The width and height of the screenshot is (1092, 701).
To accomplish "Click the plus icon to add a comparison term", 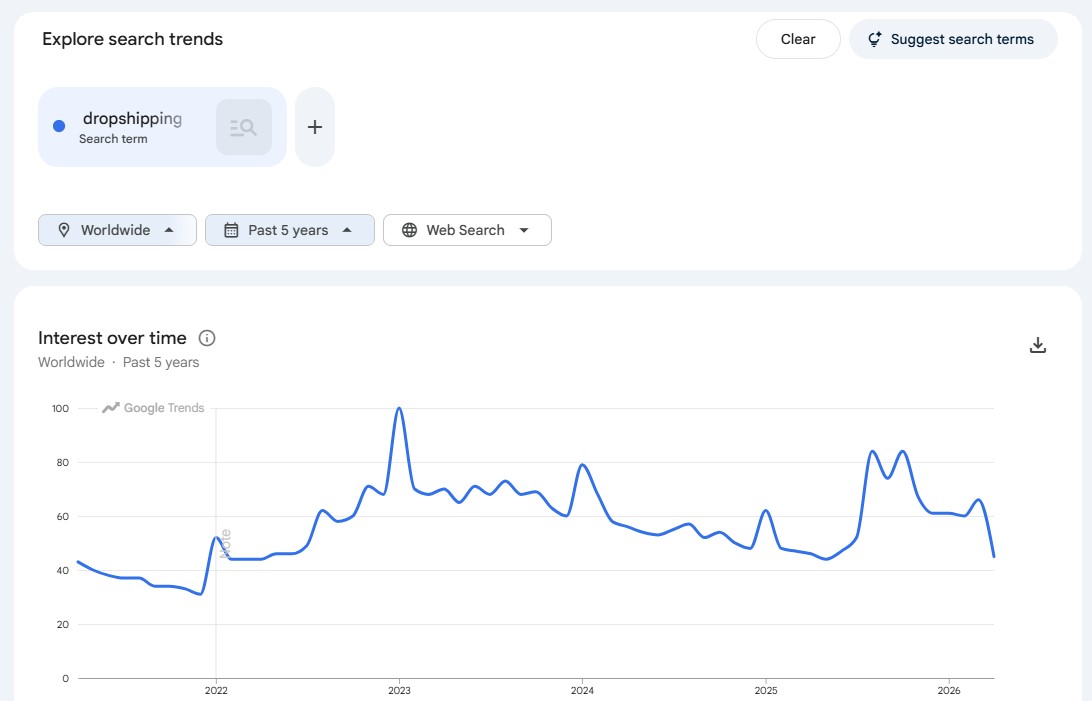I will point(314,126).
